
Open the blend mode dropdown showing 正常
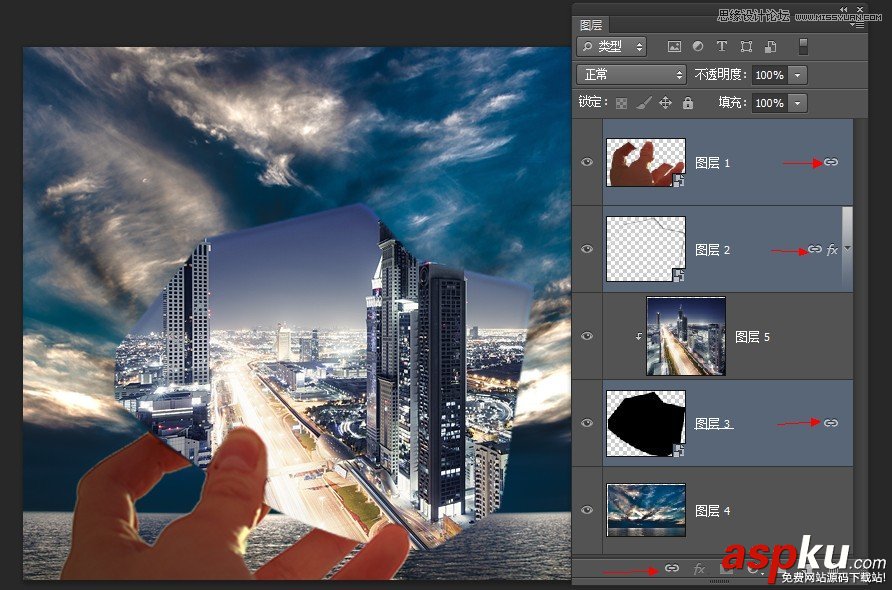[630, 74]
